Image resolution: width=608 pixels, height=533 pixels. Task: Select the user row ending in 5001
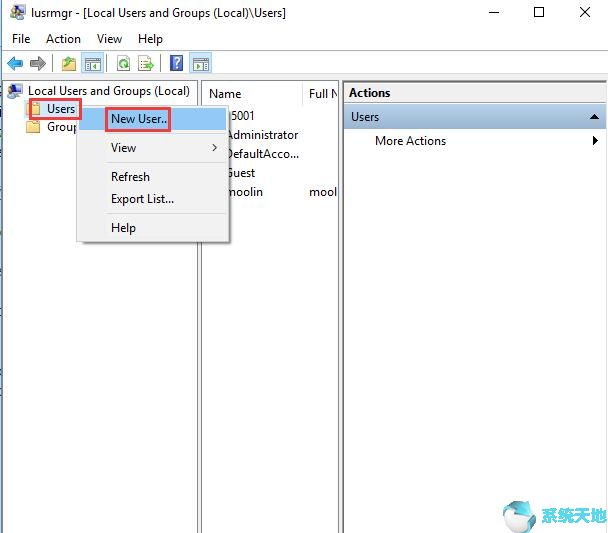point(241,116)
